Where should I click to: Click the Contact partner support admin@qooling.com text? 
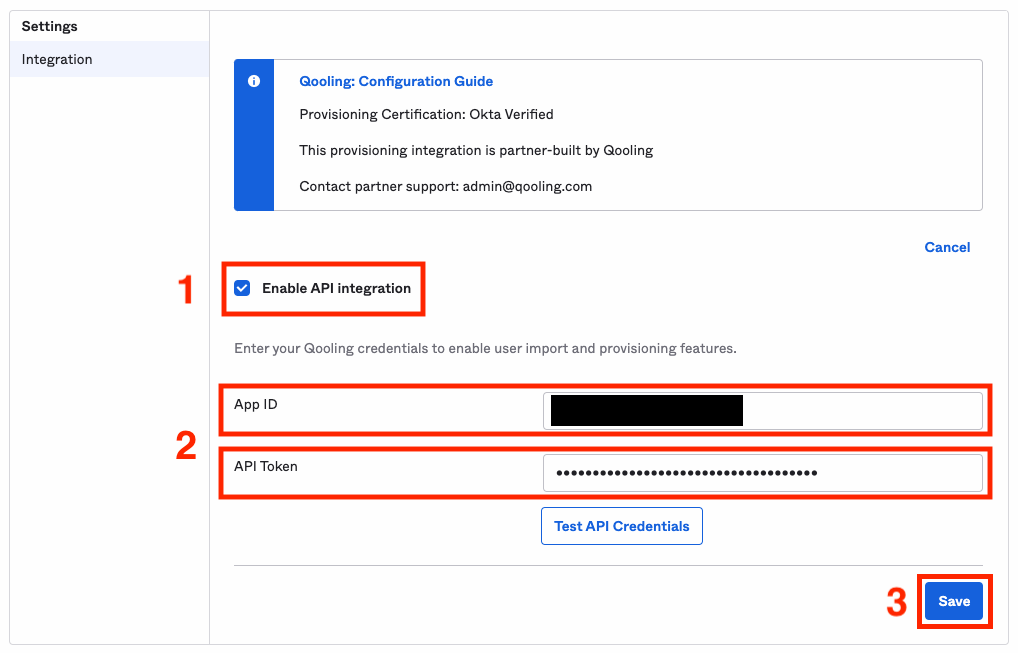(x=445, y=186)
